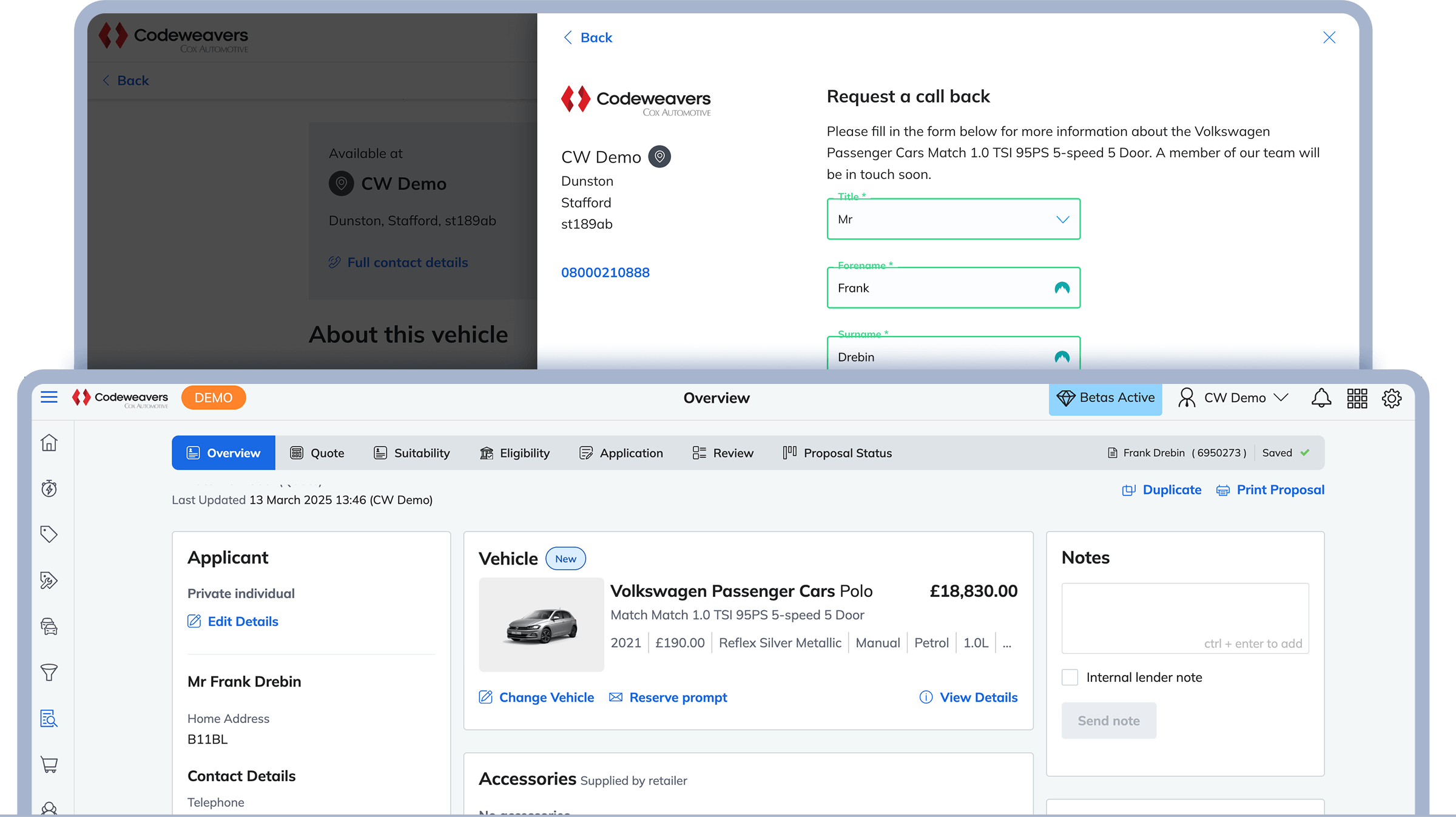1456x817 pixels.
Task: Click into the Notes text area
Action: 1185,618
